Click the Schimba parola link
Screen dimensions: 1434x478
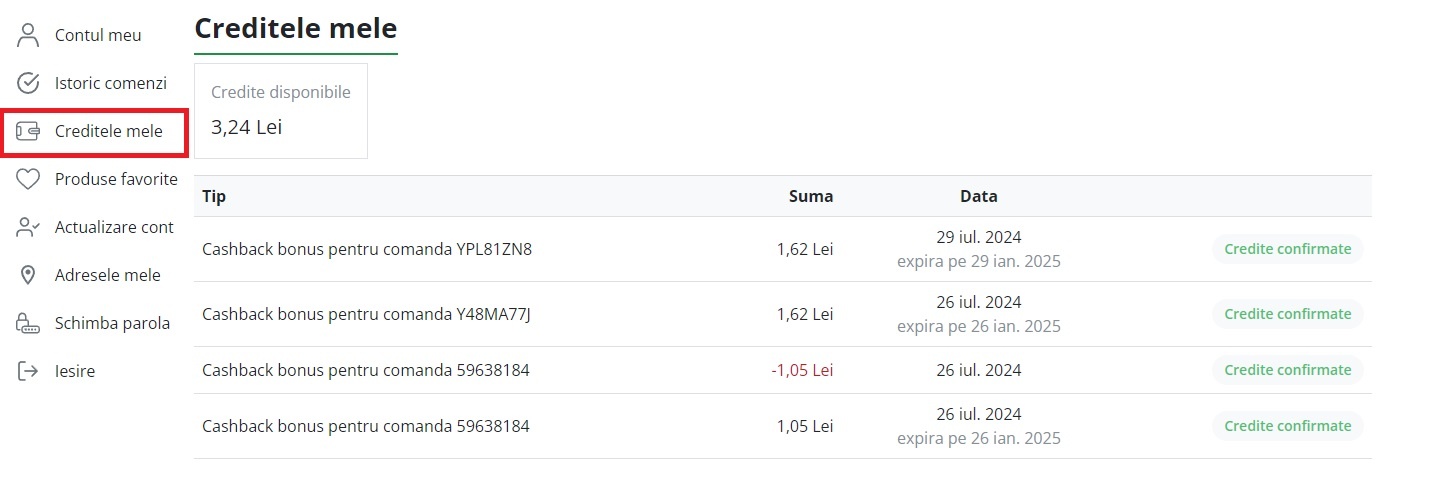click(112, 323)
